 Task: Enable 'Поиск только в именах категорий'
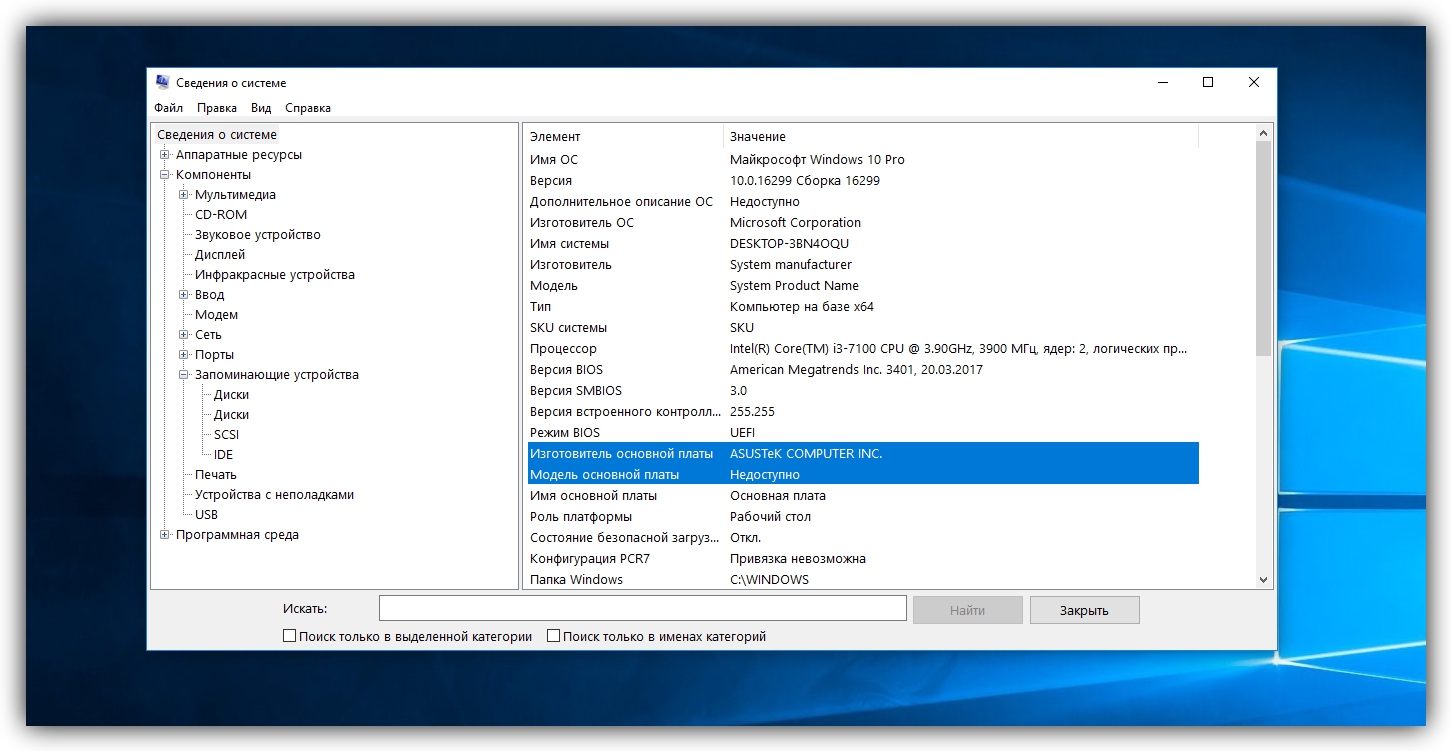[552, 635]
